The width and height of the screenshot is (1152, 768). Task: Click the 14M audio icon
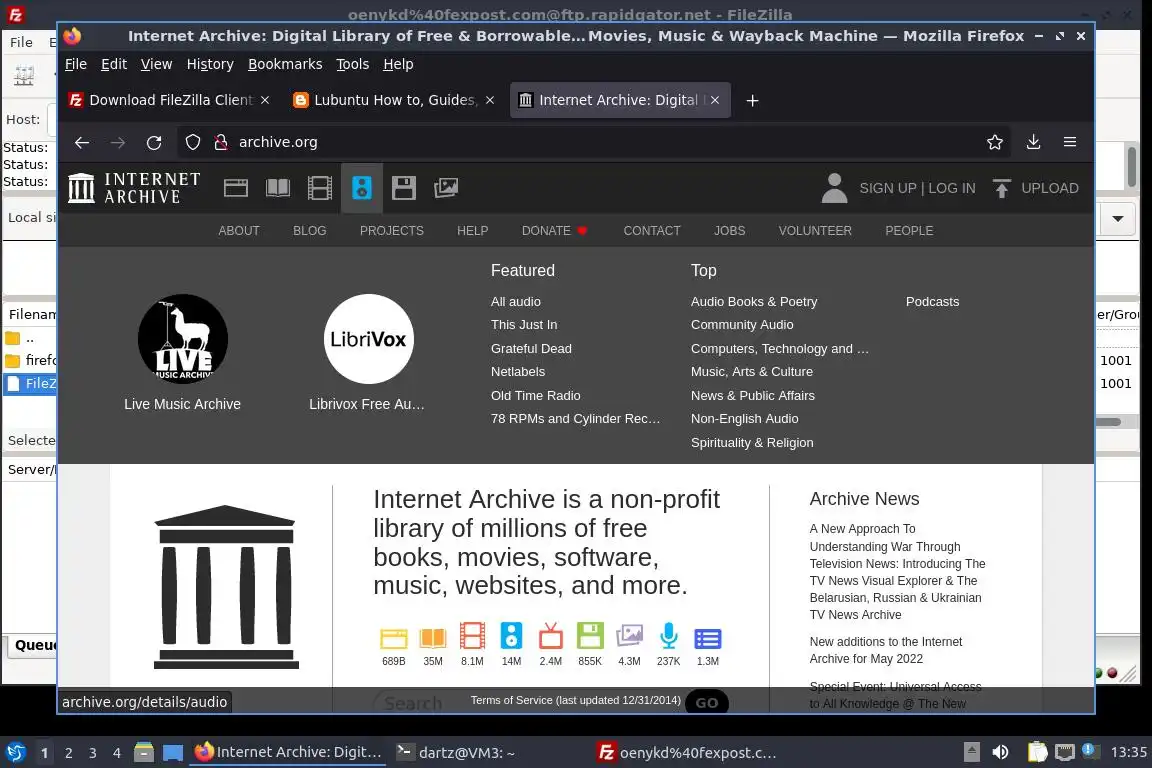[511, 636]
